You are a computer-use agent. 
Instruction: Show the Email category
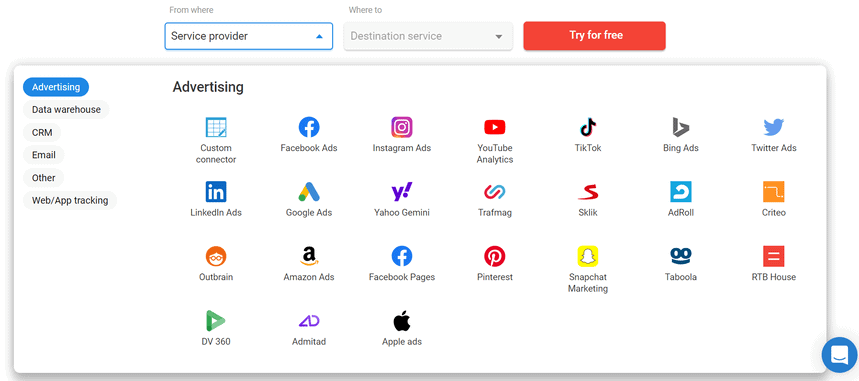pos(44,155)
